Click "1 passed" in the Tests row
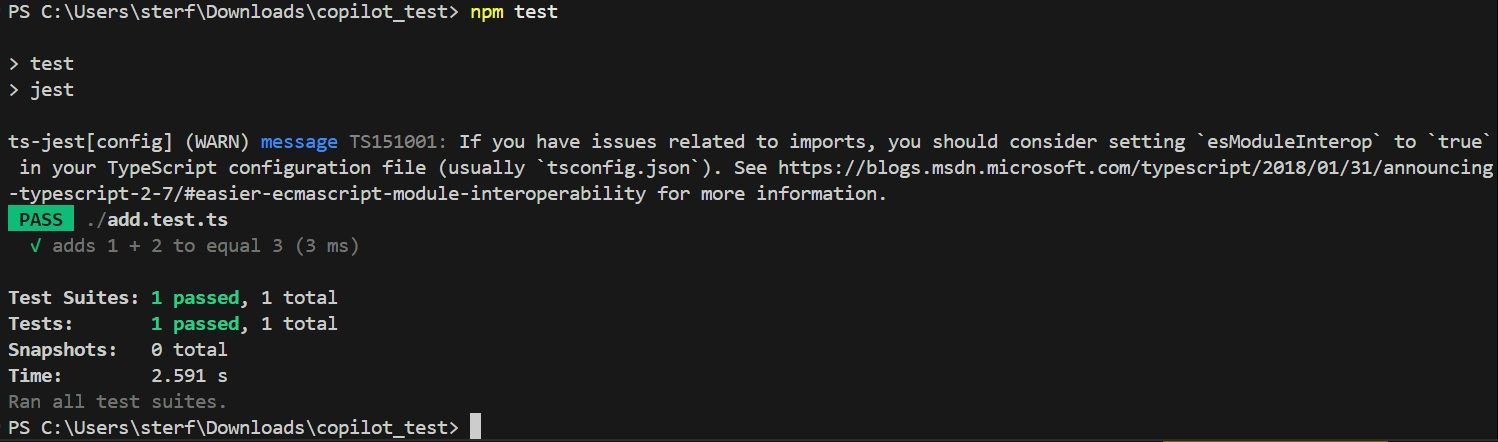 [x=195, y=323]
